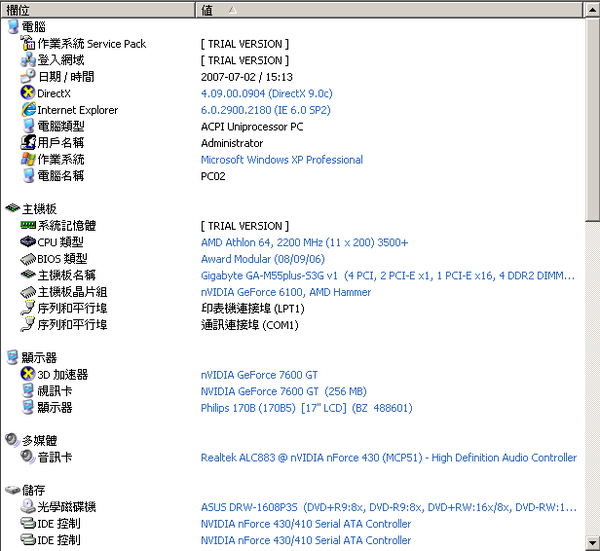600x551 pixels.
Task: Click the 日期 / 時間 clock icon
Action: (28, 76)
